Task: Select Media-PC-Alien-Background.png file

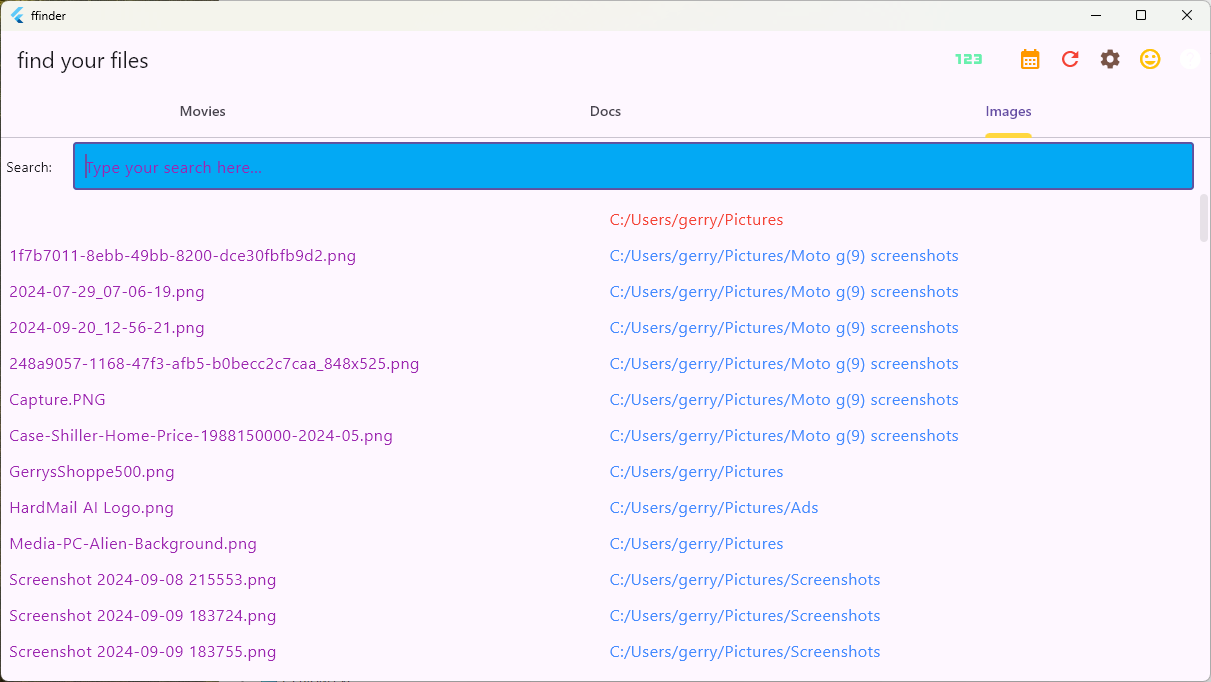Action: pos(133,544)
